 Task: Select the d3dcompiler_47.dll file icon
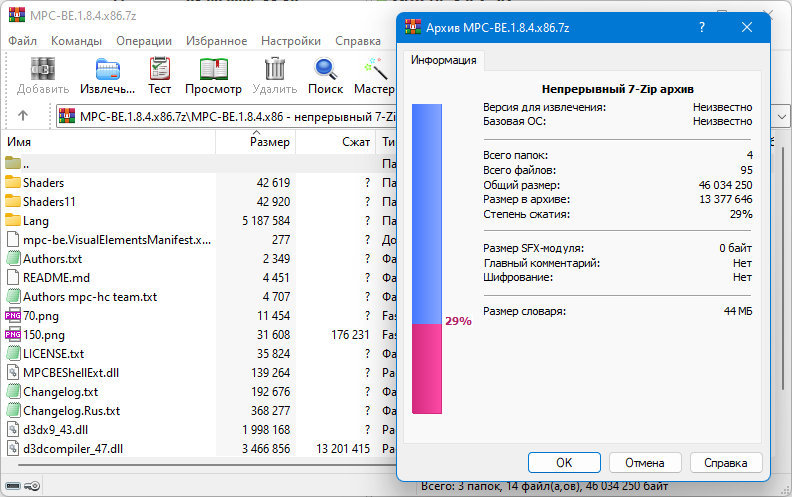[13, 449]
